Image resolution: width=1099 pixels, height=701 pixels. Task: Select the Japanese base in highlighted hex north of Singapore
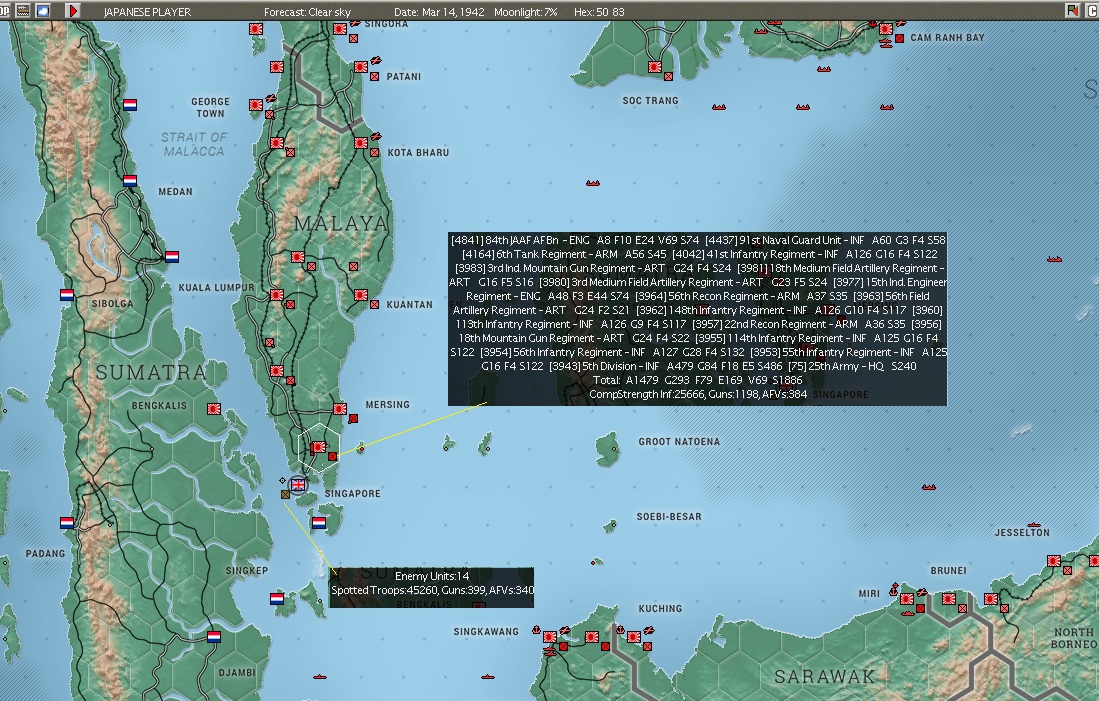pyautogui.click(x=319, y=447)
